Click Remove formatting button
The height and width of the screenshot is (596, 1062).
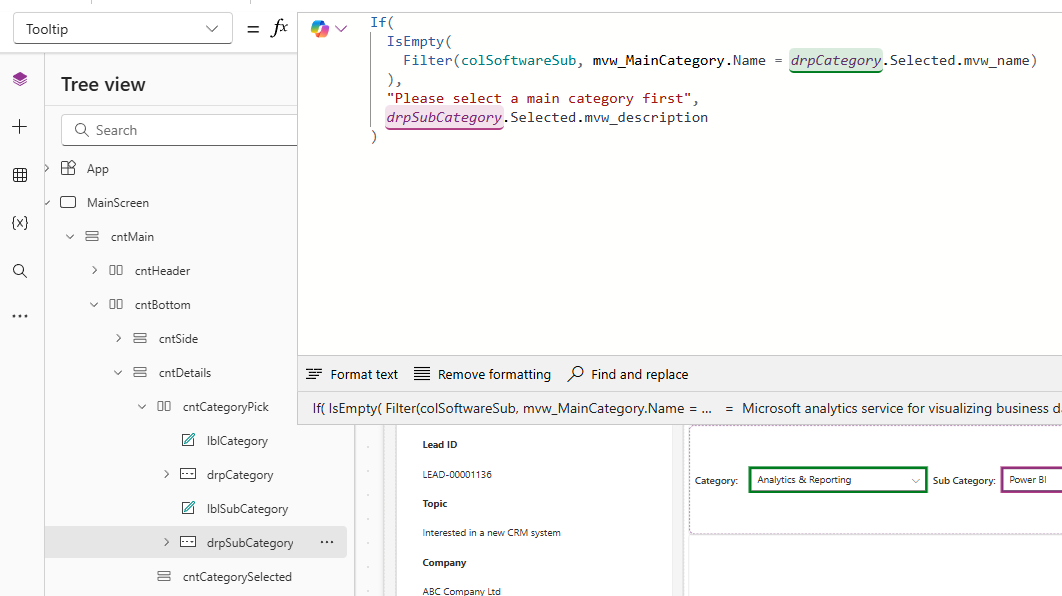[482, 374]
